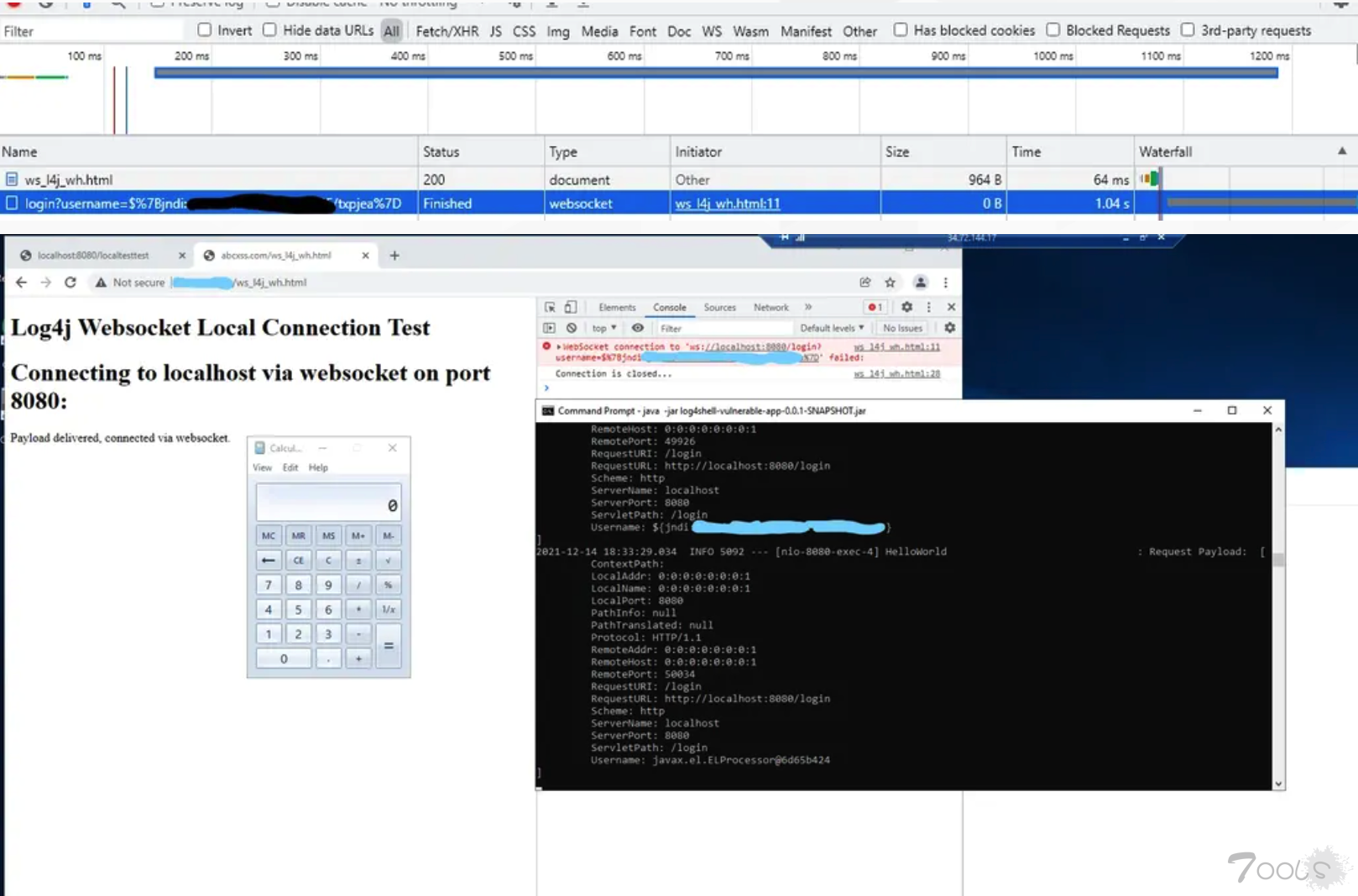Tick the Blocked Requests checkbox
This screenshot has height=896, width=1358.
(x=1053, y=30)
